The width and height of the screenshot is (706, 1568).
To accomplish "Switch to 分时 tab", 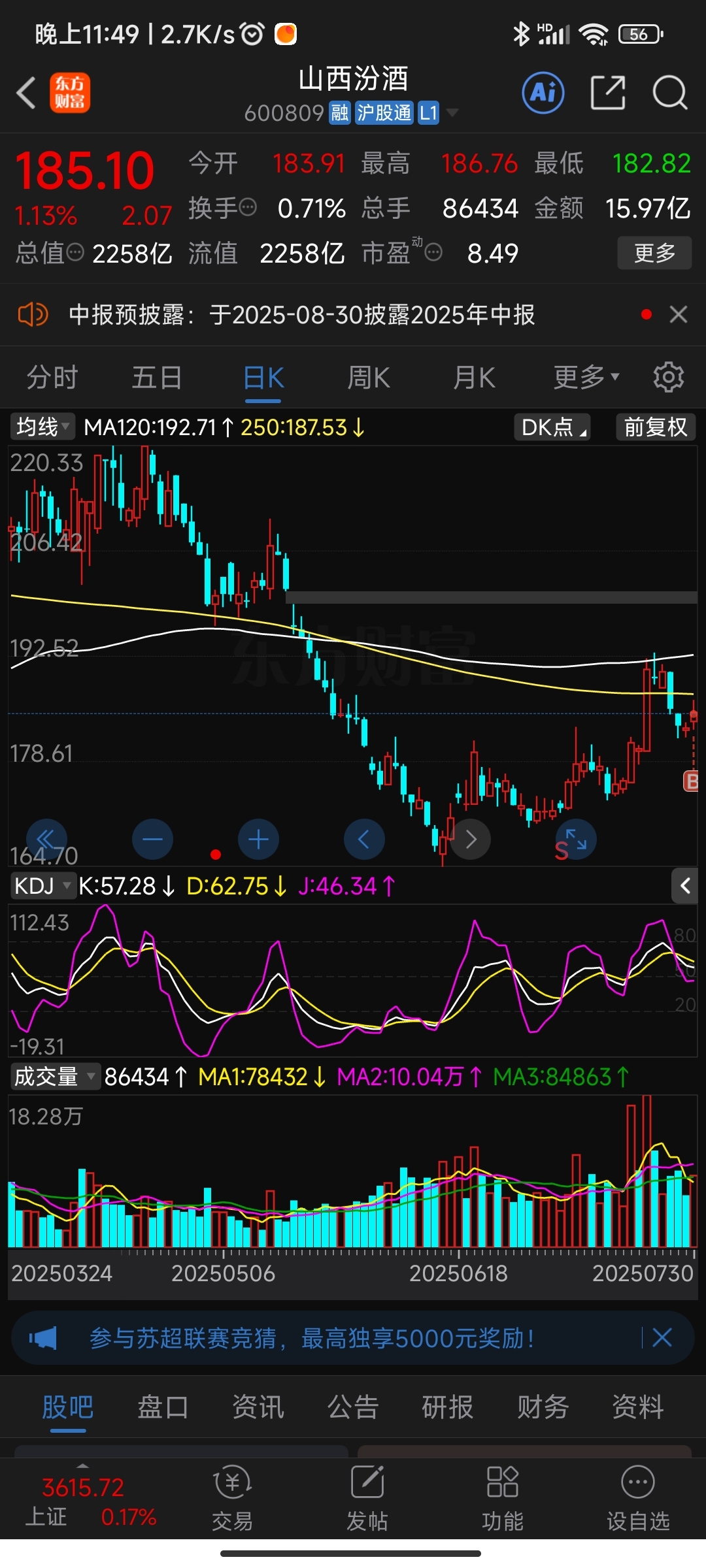I will coord(52,377).
